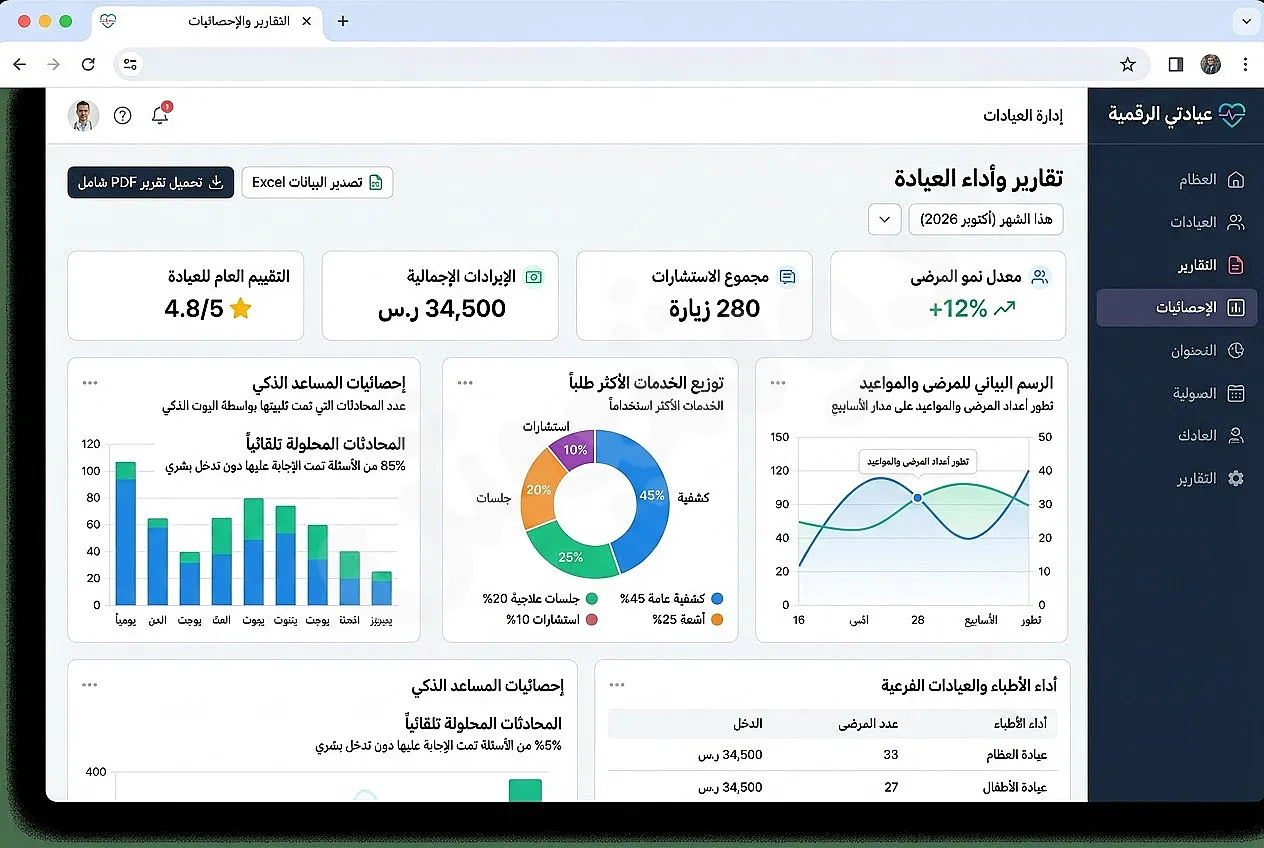Viewport: 1264px width, 848px height.
Task: Select the gear icon at sidebar bottom
Action: 1236,478
